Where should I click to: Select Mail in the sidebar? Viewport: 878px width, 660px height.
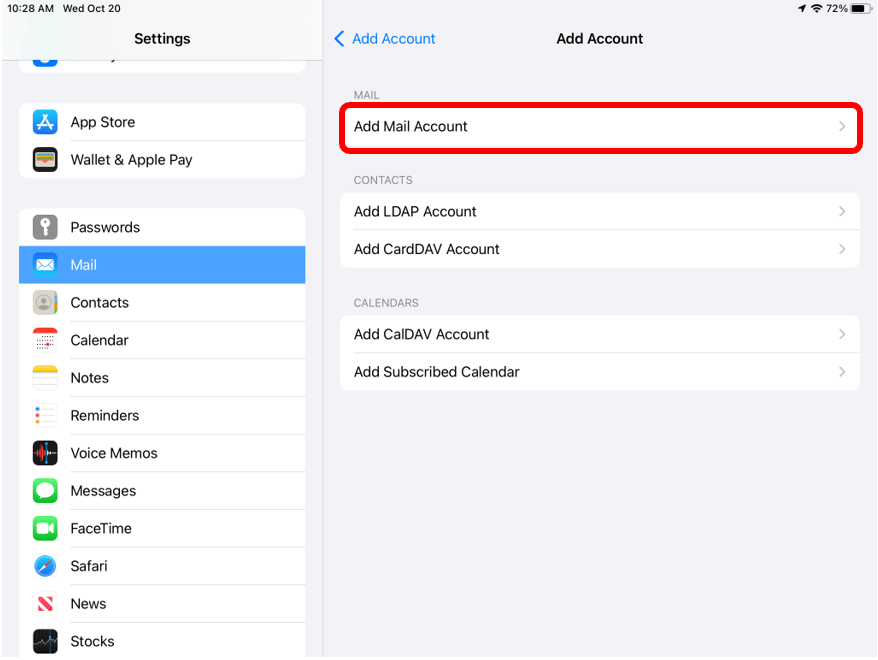click(162, 265)
